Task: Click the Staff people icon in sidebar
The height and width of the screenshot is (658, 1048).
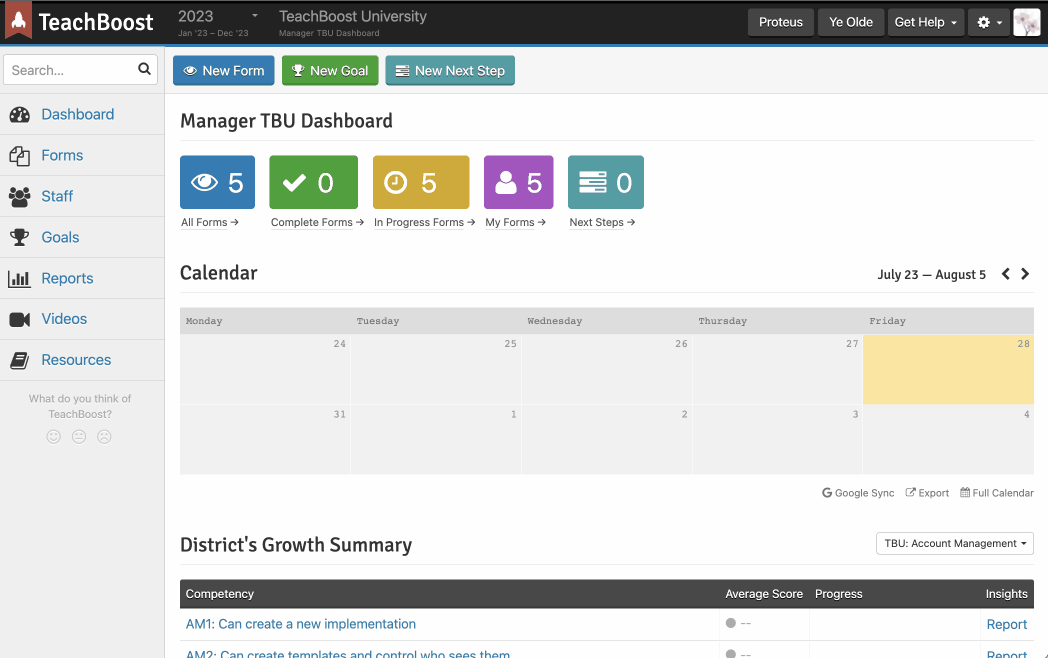Action: (19, 197)
